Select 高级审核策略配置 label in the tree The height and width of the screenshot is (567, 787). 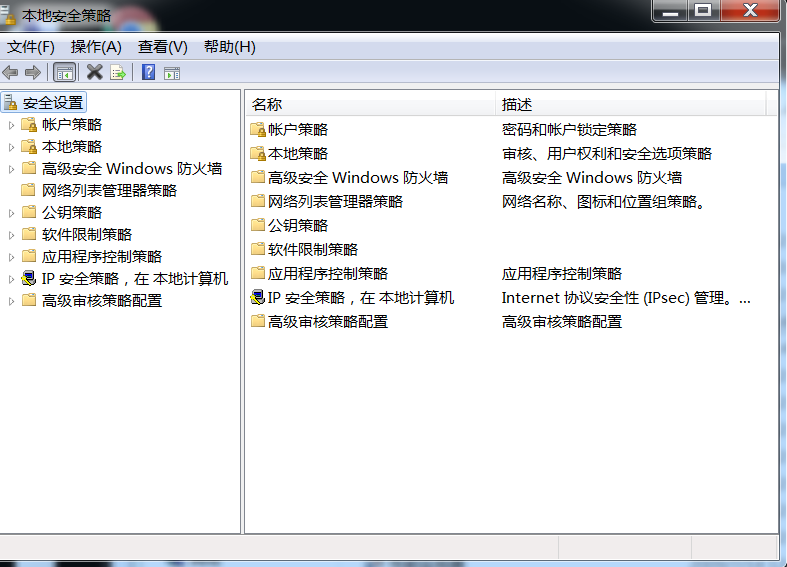point(102,301)
